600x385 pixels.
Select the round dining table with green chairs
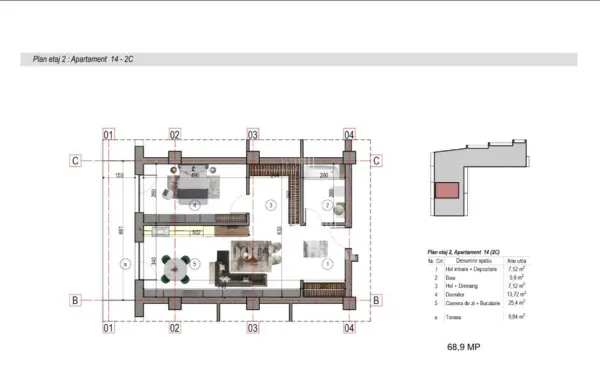[176, 269]
